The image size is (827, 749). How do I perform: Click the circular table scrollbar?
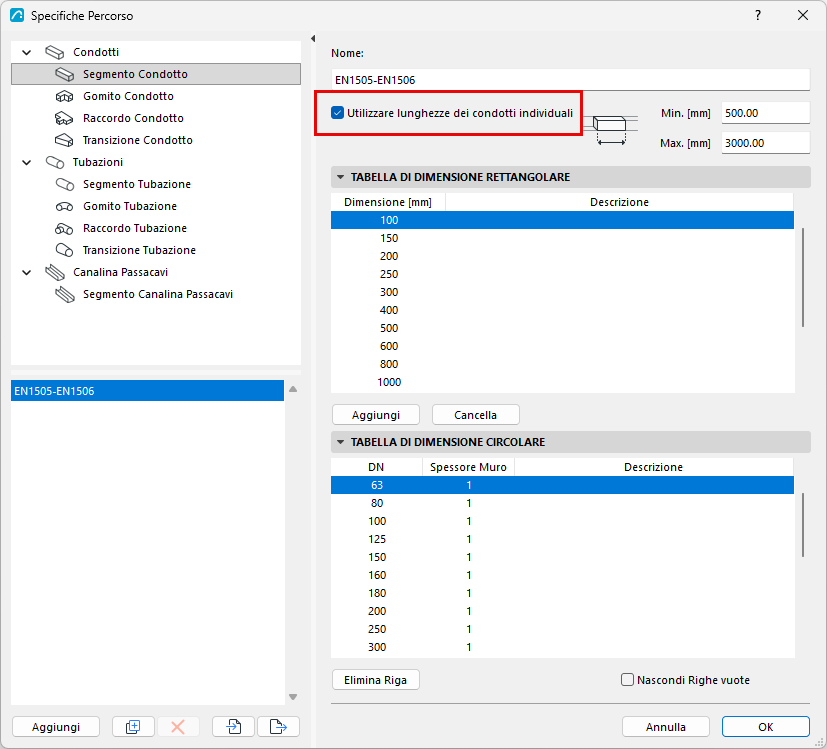[803, 525]
